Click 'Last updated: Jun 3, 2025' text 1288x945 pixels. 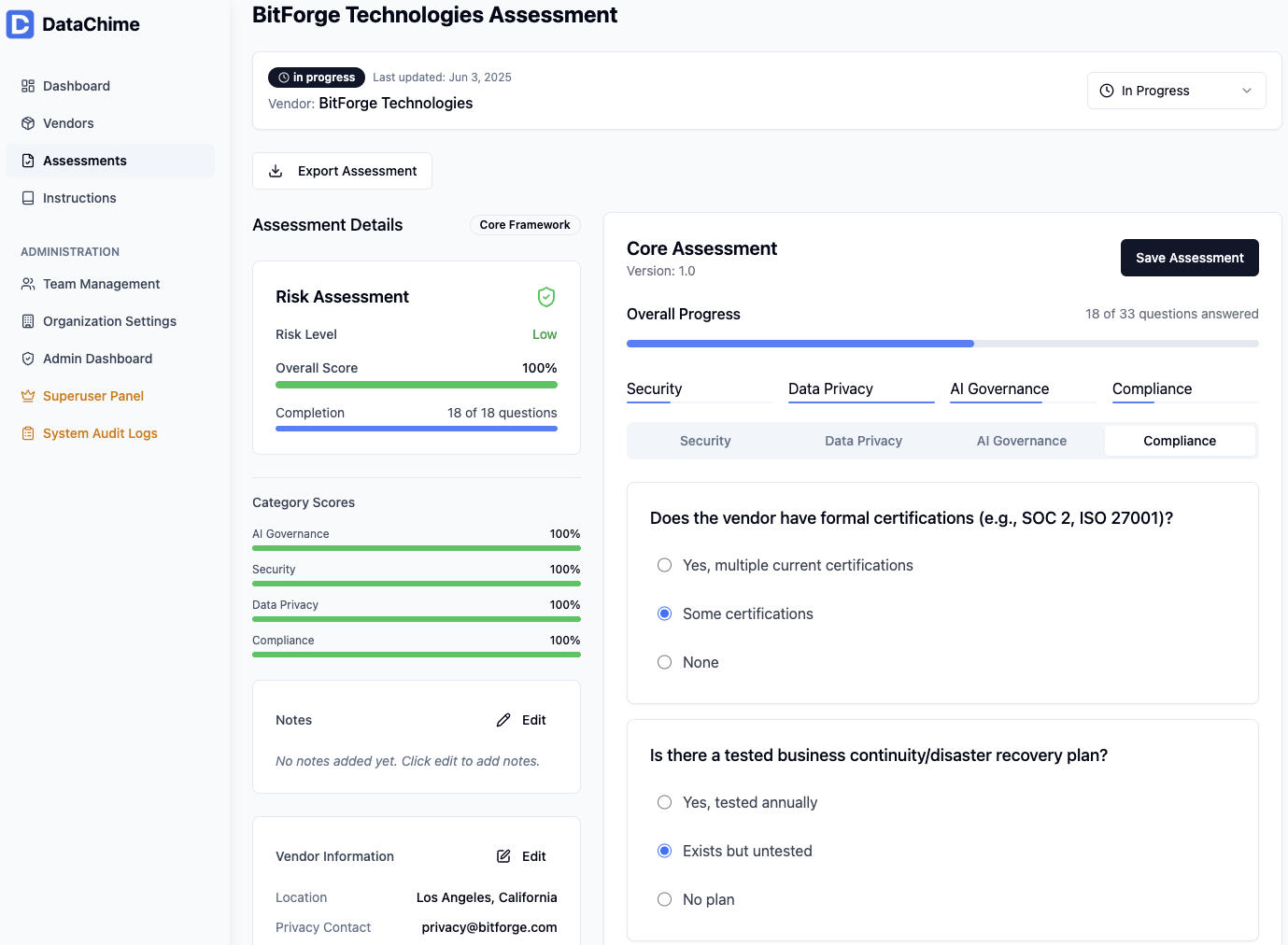[x=442, y=78]
